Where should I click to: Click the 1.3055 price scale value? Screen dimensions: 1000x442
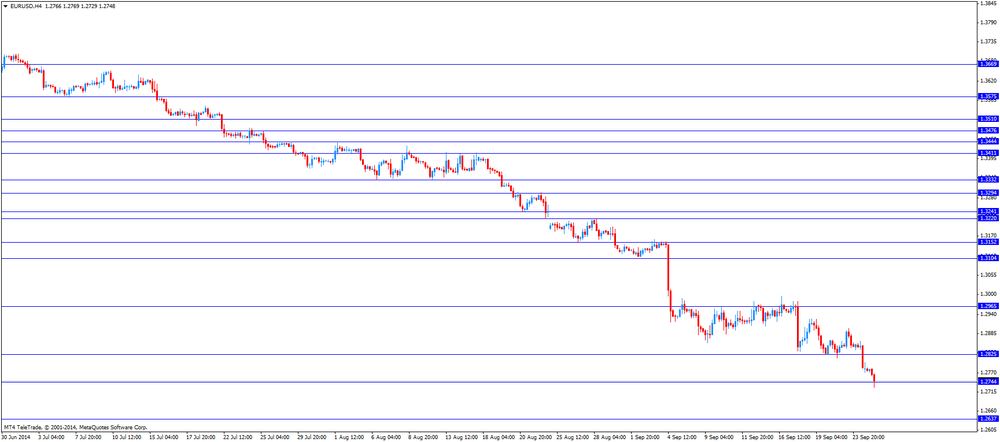[988, 275]
